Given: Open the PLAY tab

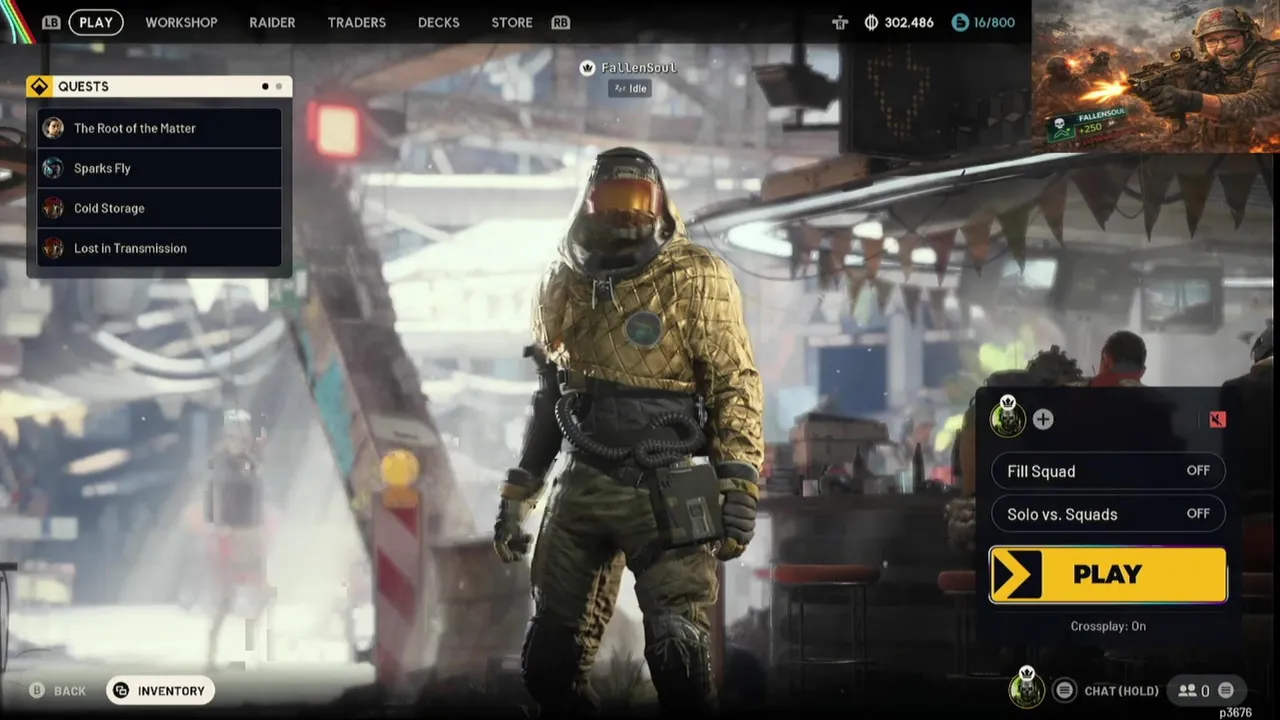Looking at the screenshot, I should pyautogui.click(x=96, y=22).
